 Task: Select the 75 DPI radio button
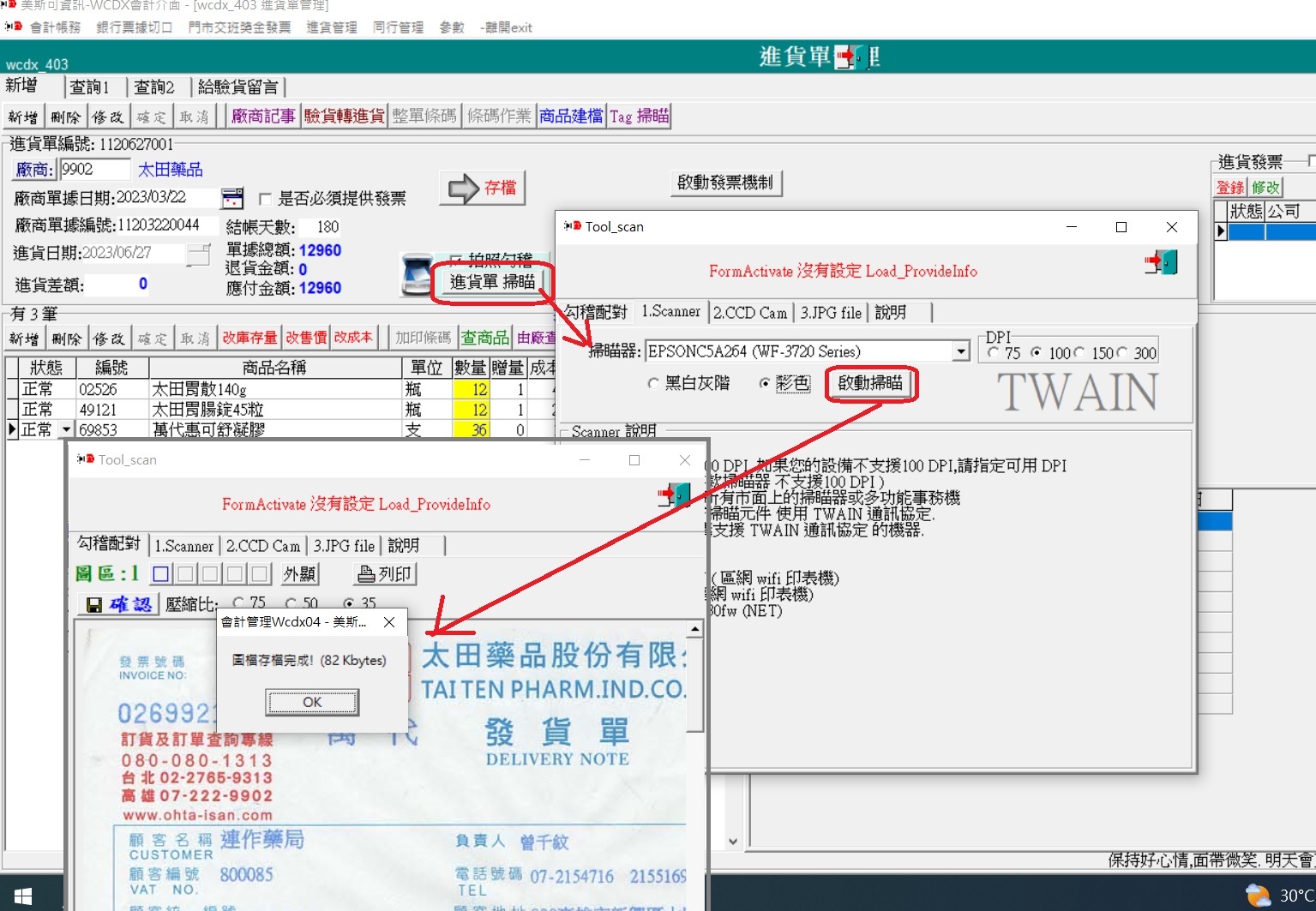[993, 352]
